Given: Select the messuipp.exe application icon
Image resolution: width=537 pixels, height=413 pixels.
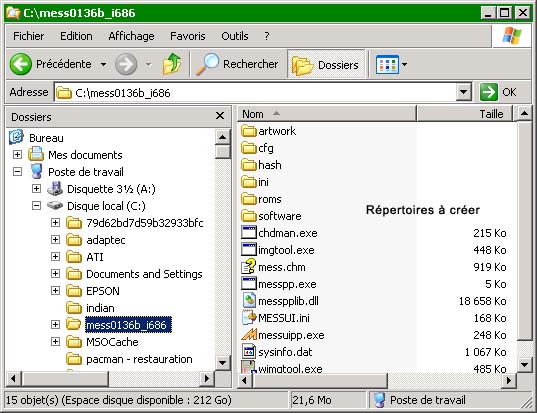Looking at the screenshot, I should pos(249,335).
